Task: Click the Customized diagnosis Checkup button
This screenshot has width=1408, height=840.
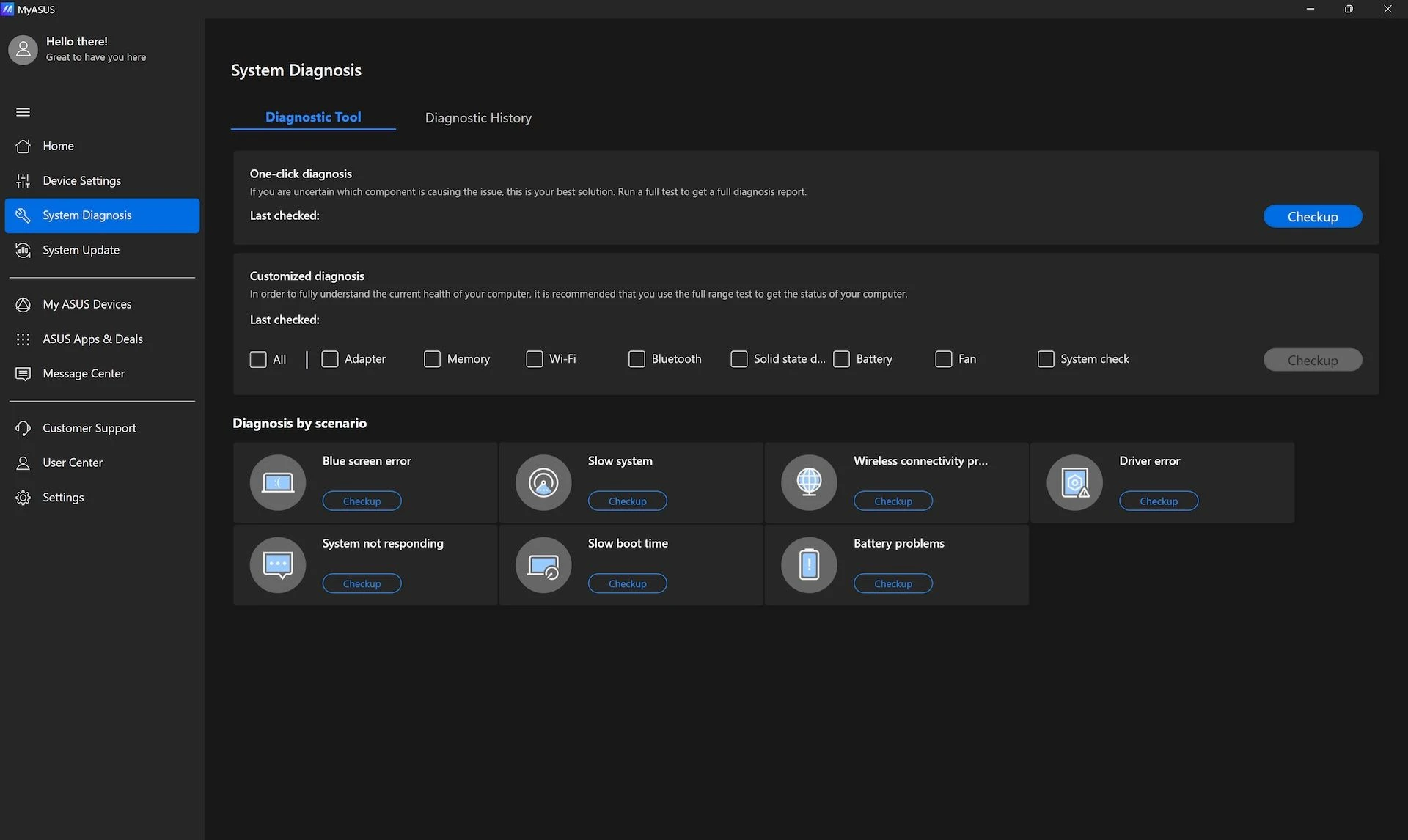Action: pyautogui.click(x=1313, y=360)
